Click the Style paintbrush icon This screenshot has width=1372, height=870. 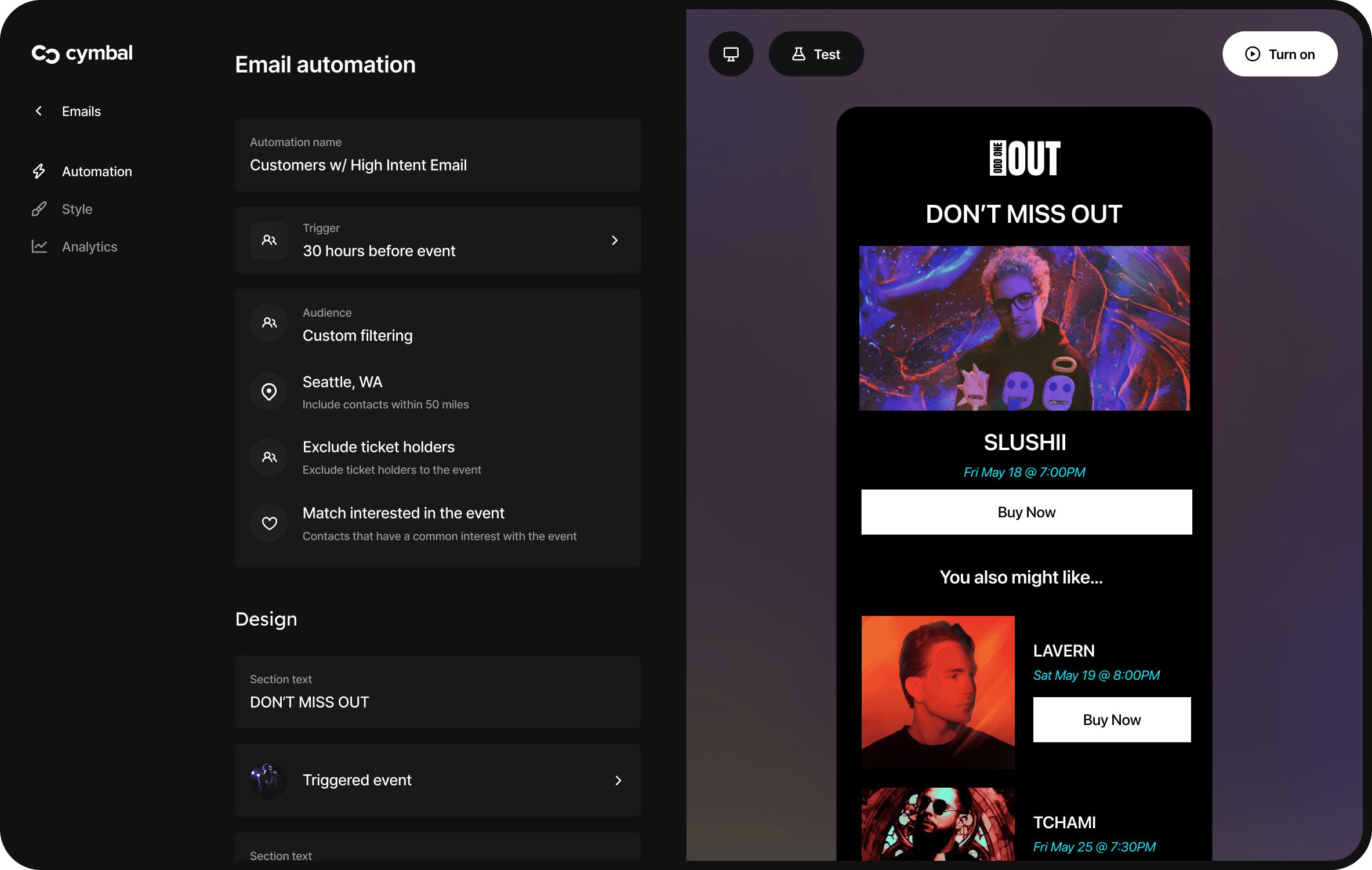pyautogui.click(x=39, y=209)
